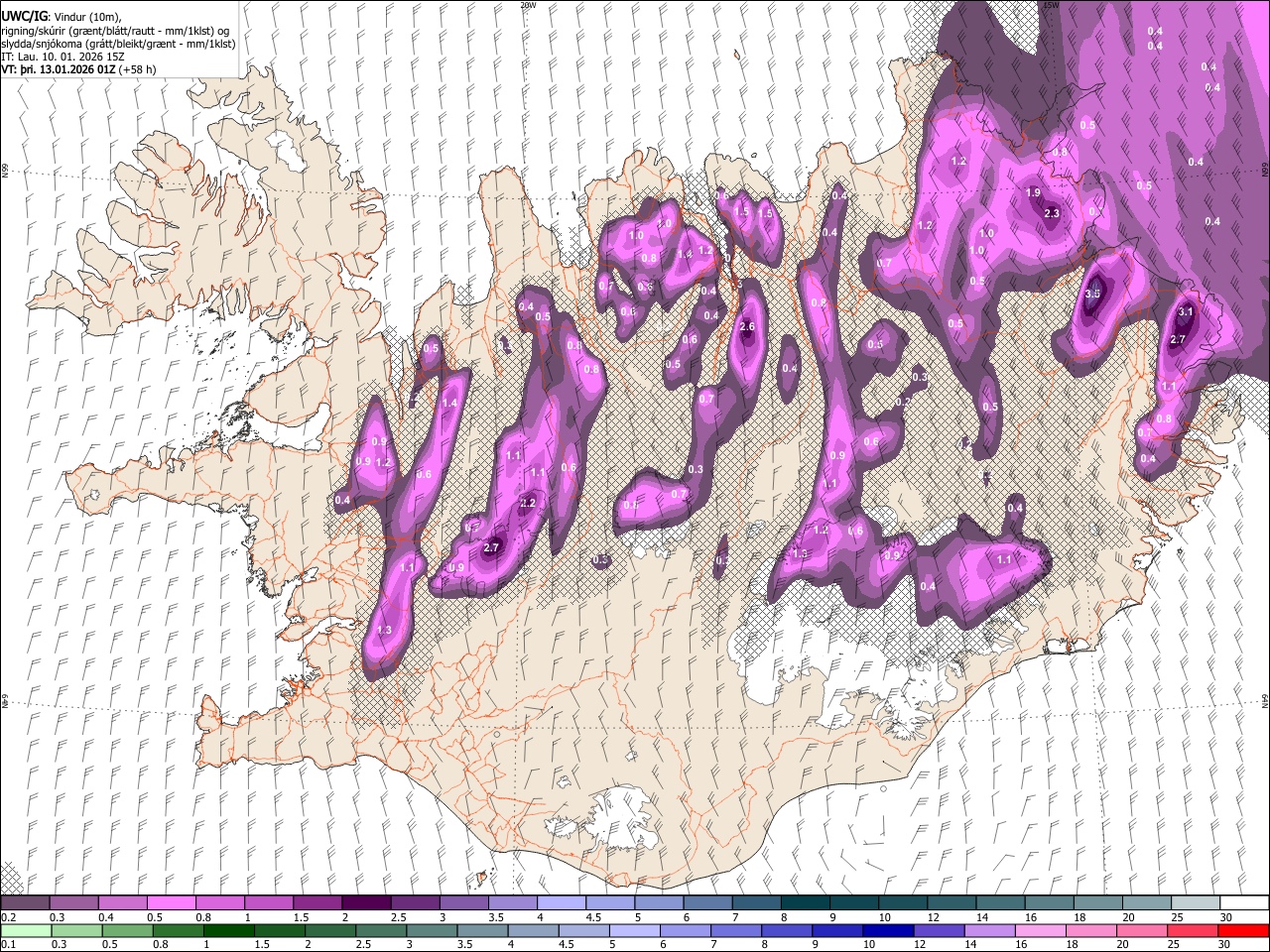Click the '(+58 h)' forecast offset text
The width and height of the screenshot is (1270, 952).
tap(136, 69)
